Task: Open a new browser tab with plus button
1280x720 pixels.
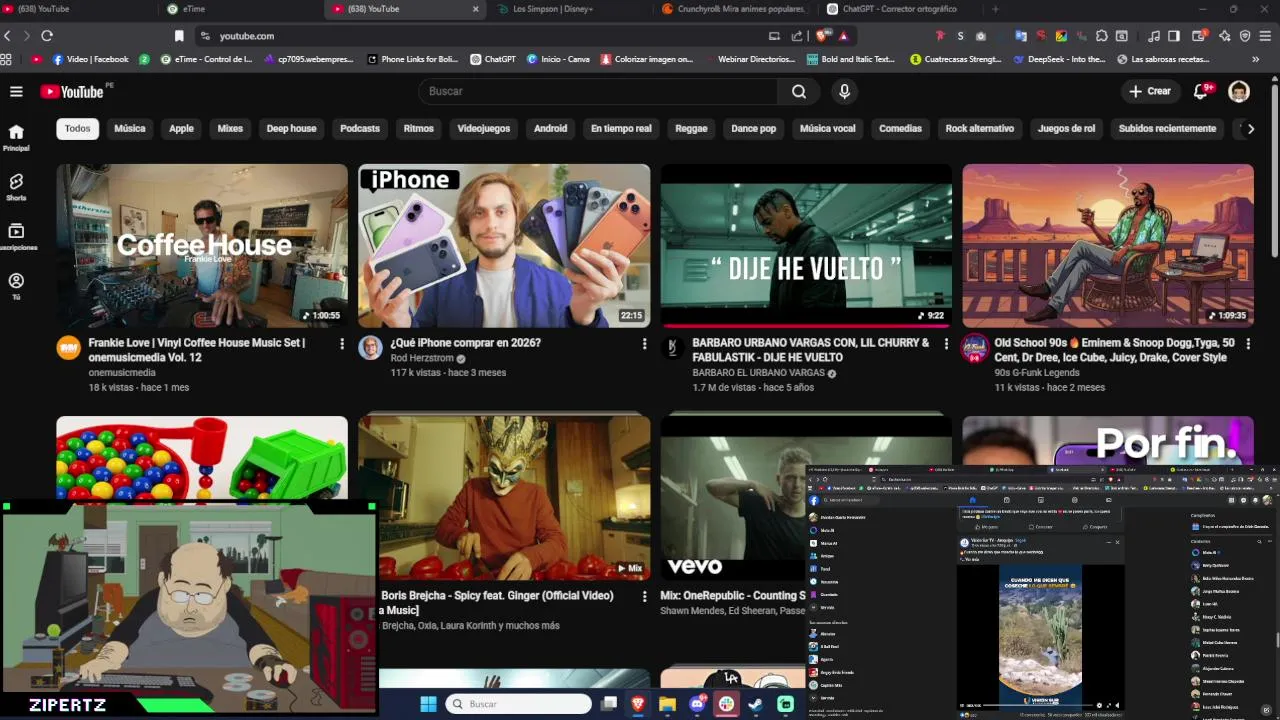Action: (994, 9)
